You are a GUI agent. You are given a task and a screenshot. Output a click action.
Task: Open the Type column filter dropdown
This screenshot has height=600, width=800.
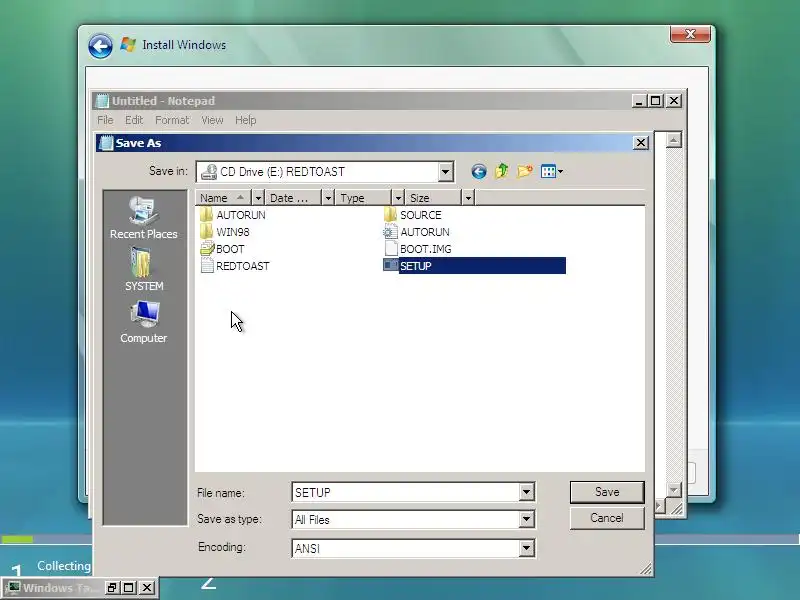[398, 197]
